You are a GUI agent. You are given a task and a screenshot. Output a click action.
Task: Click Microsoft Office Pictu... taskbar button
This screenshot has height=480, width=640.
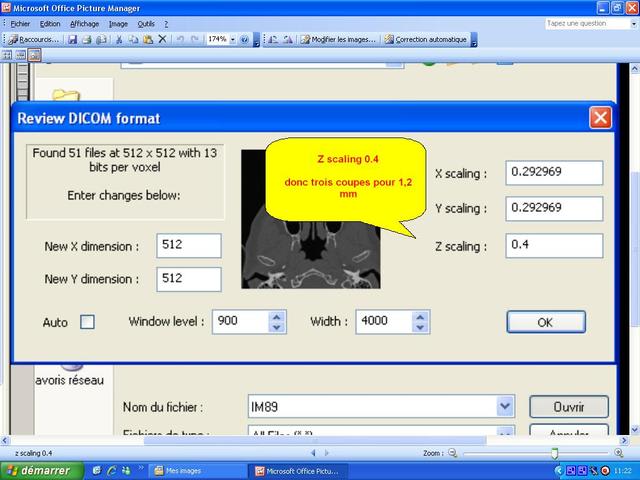pyautogui.click(x=298, y=471)
